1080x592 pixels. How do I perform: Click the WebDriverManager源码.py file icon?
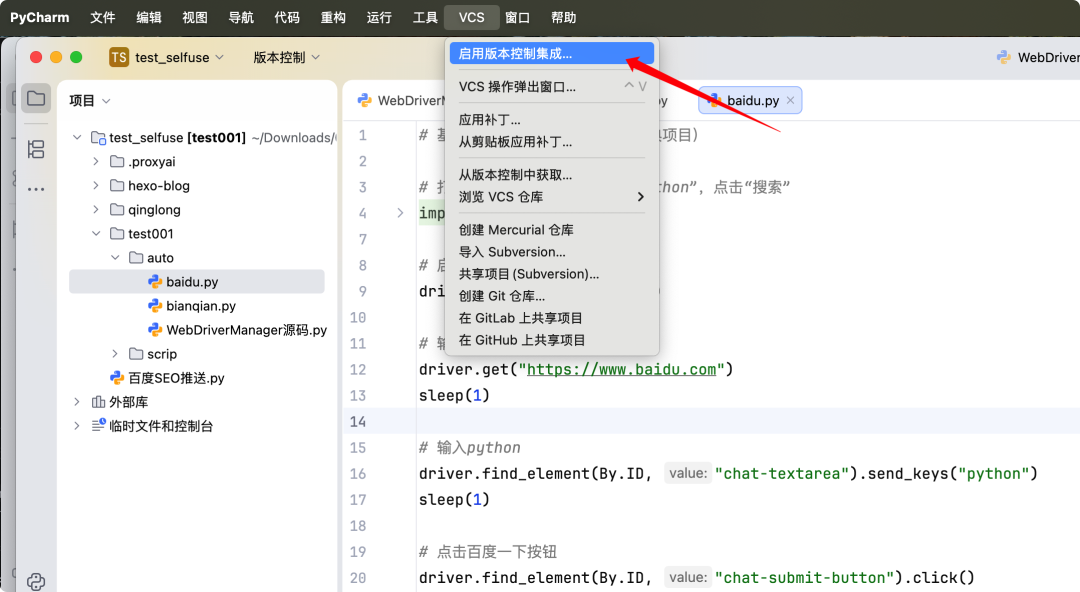(x=155, y=329)
